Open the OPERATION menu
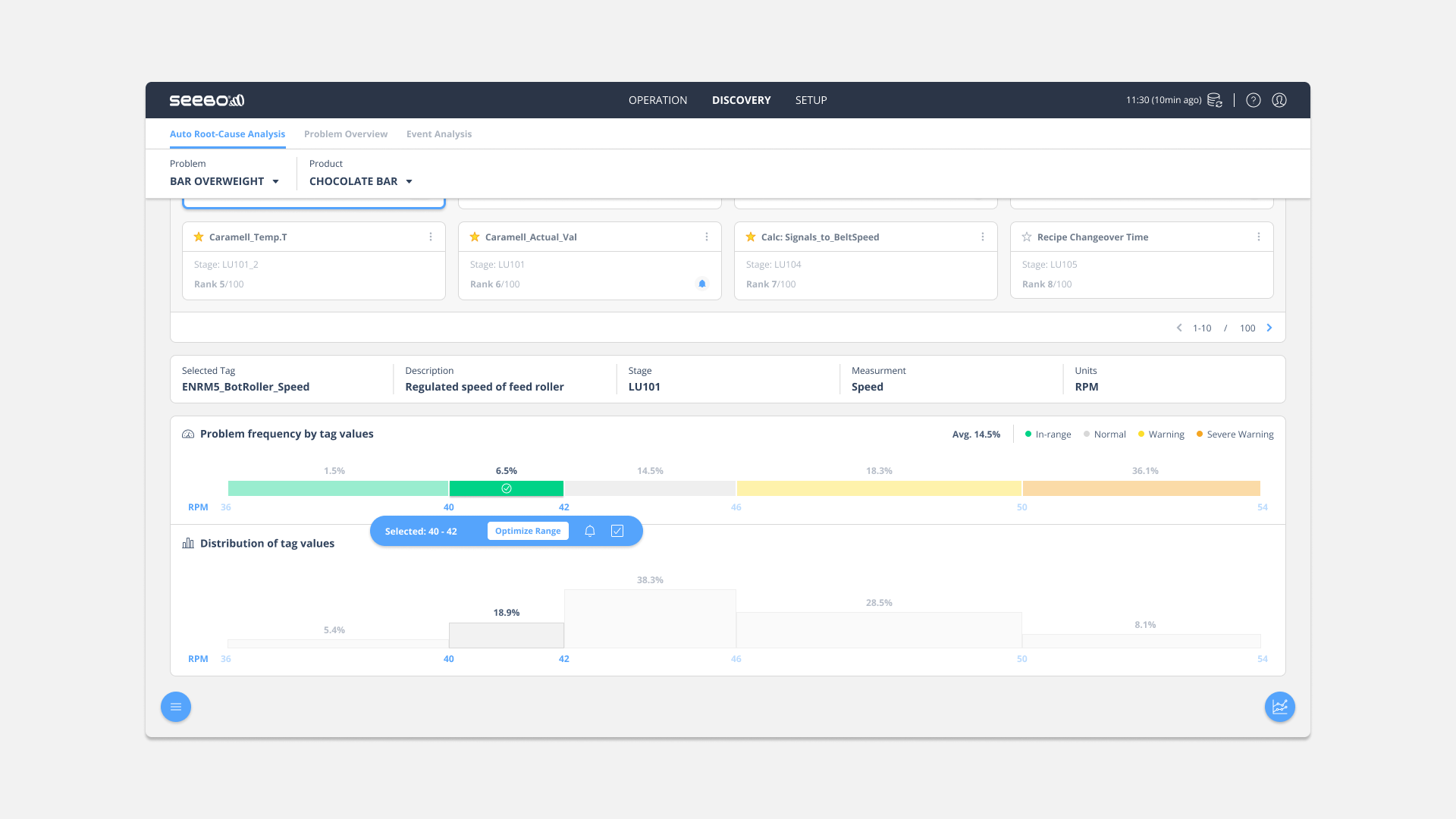 click(x=657, y=100)
